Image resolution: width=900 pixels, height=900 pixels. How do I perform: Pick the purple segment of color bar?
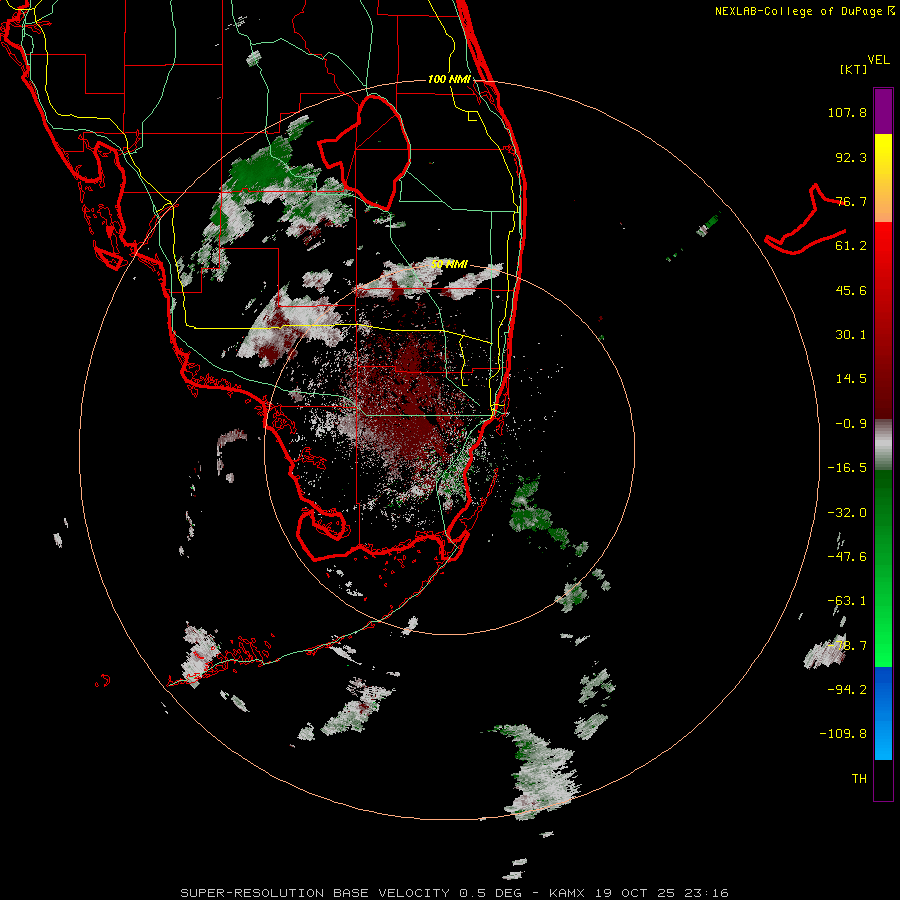click(883, 111)
